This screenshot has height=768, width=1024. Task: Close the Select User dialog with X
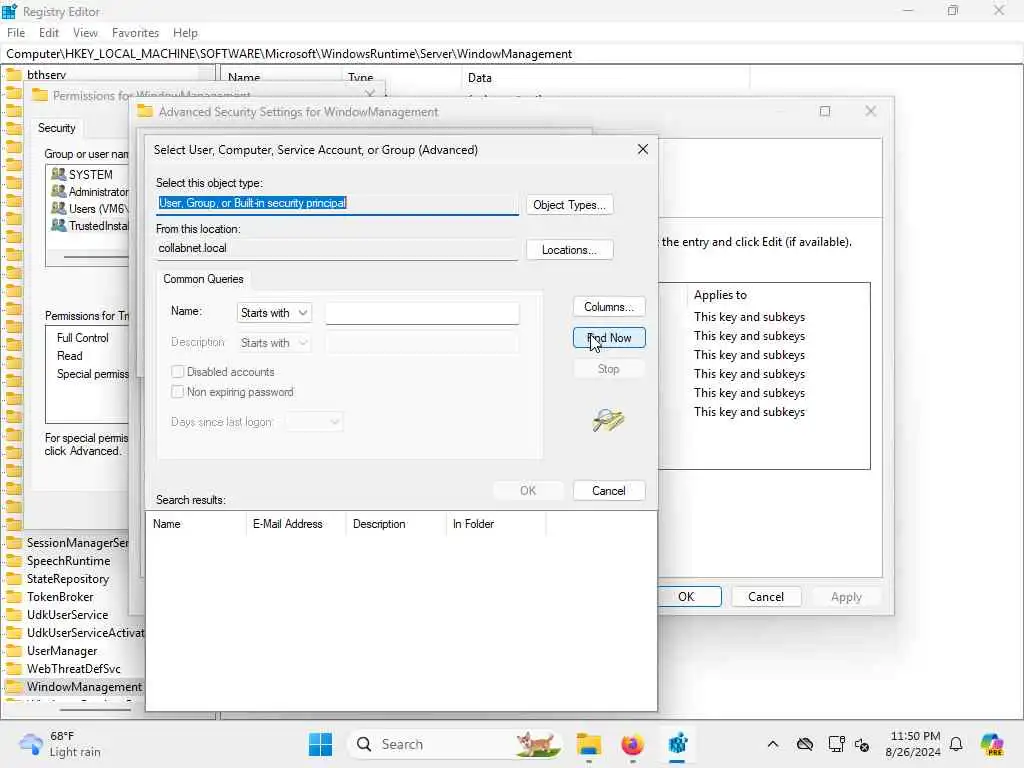643,150
